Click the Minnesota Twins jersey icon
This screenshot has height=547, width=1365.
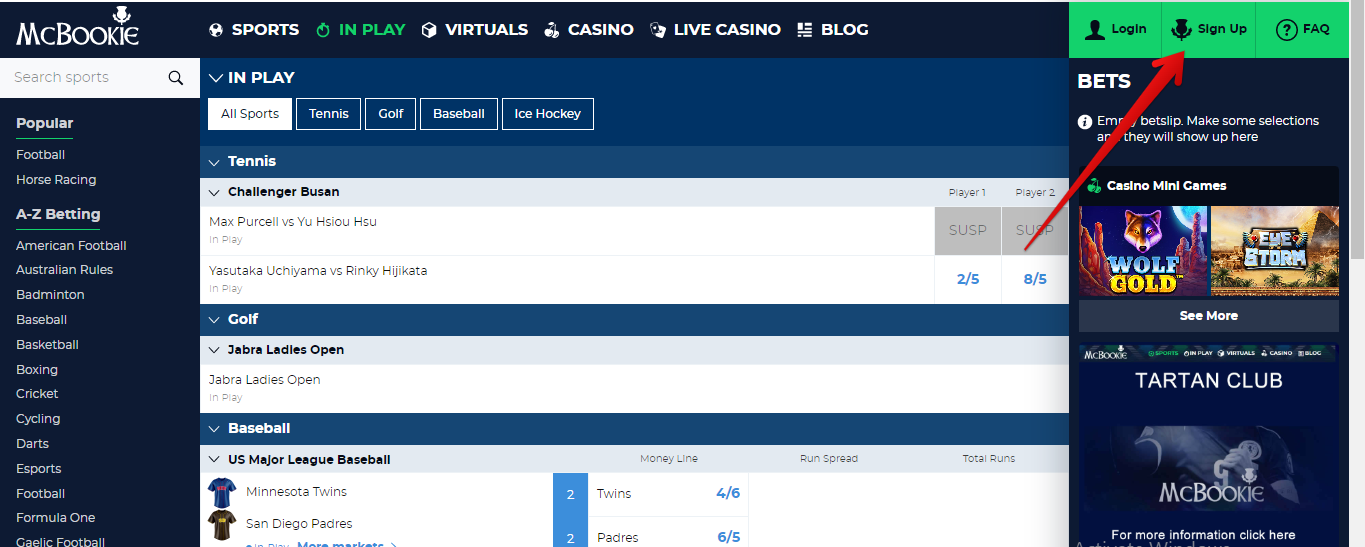(x=222, y=492)
